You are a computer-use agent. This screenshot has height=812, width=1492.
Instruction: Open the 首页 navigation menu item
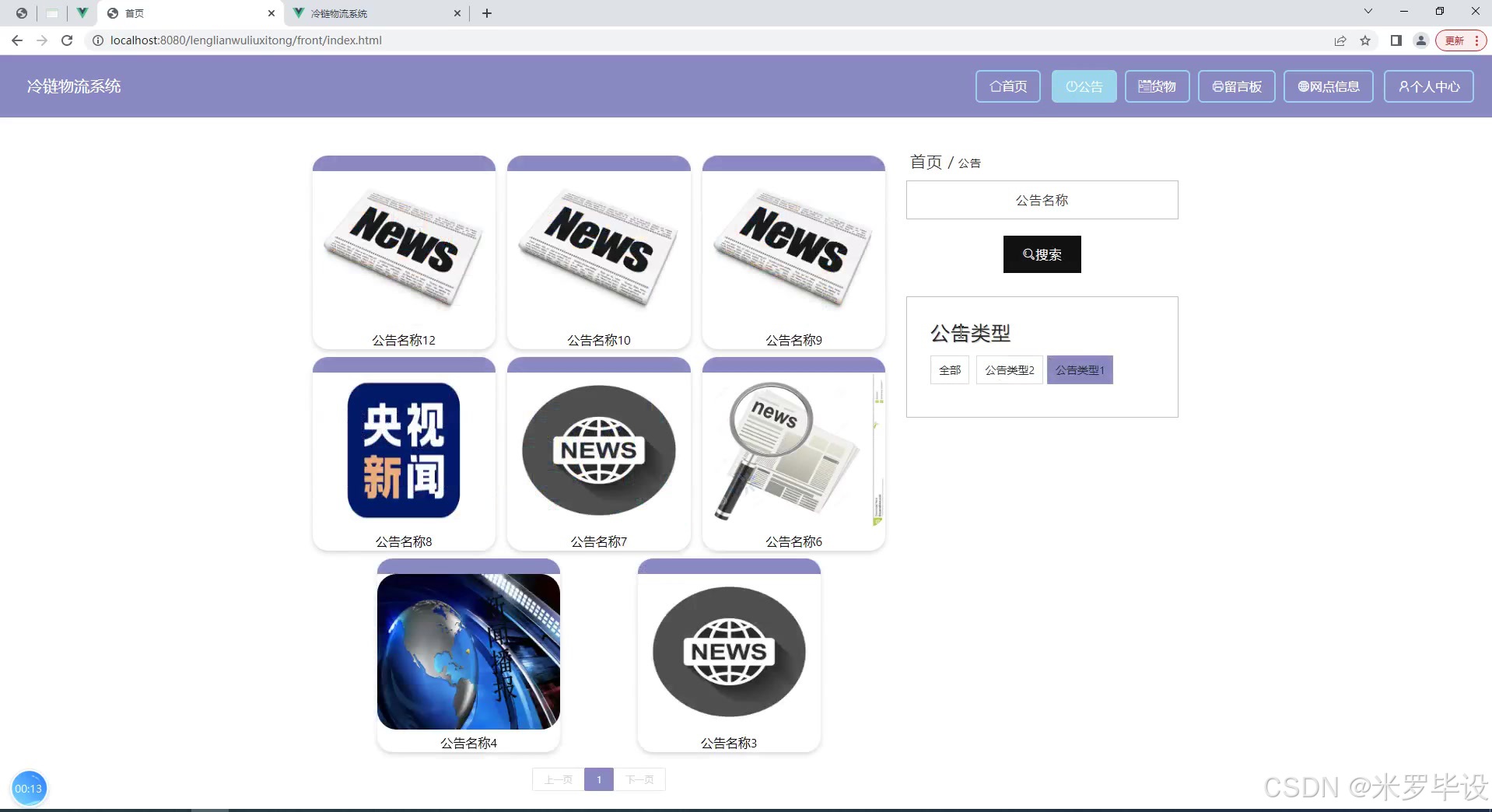pos(1008,86)
